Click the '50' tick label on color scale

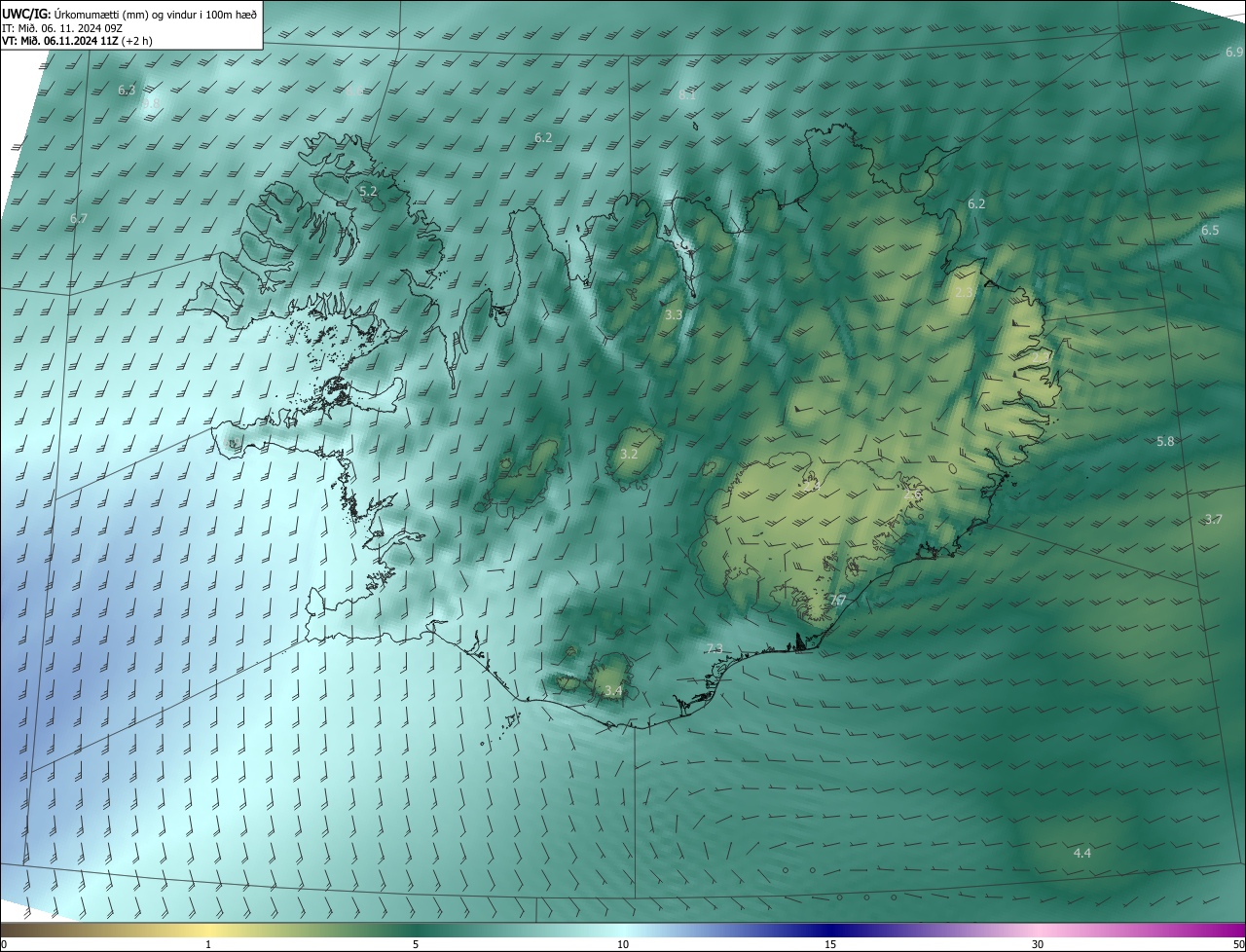[x=1238, y=945]
